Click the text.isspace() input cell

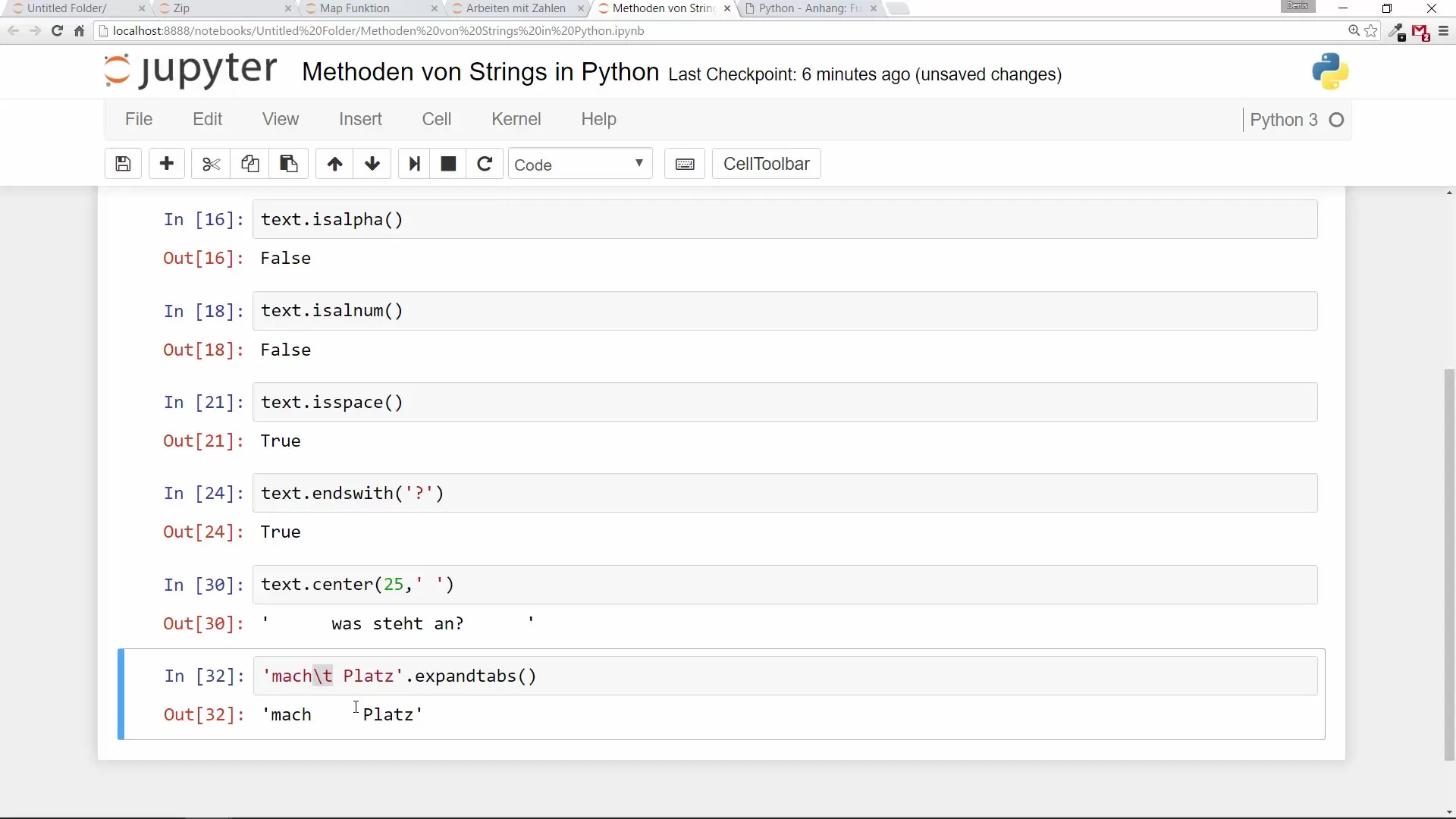[x=785, y=402]
